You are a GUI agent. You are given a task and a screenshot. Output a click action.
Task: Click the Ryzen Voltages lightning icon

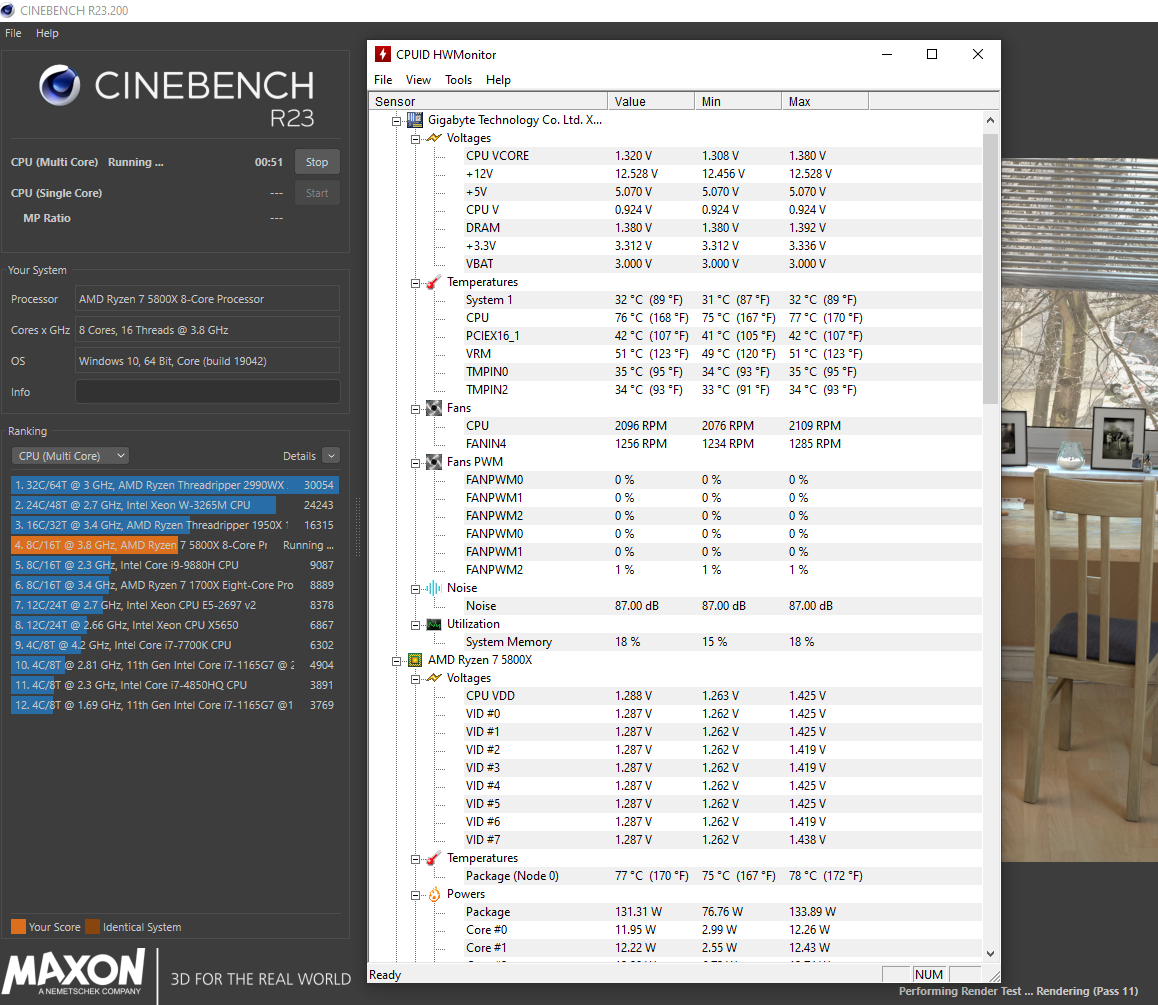434,678
